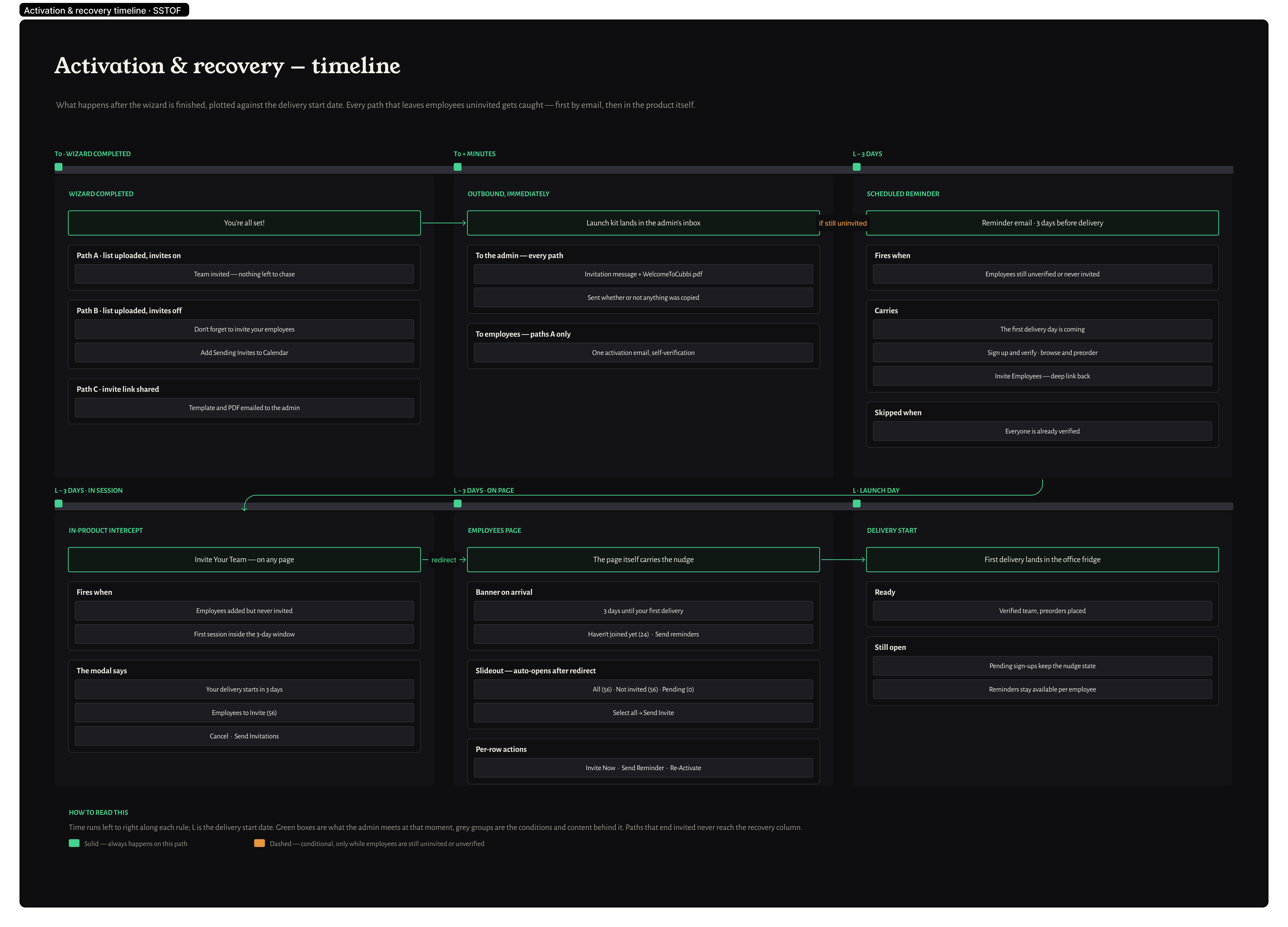This screenshot has height=927, width=1288.
Task: Click the "if still uninvited" connector label
Action: tap(843, 223)
